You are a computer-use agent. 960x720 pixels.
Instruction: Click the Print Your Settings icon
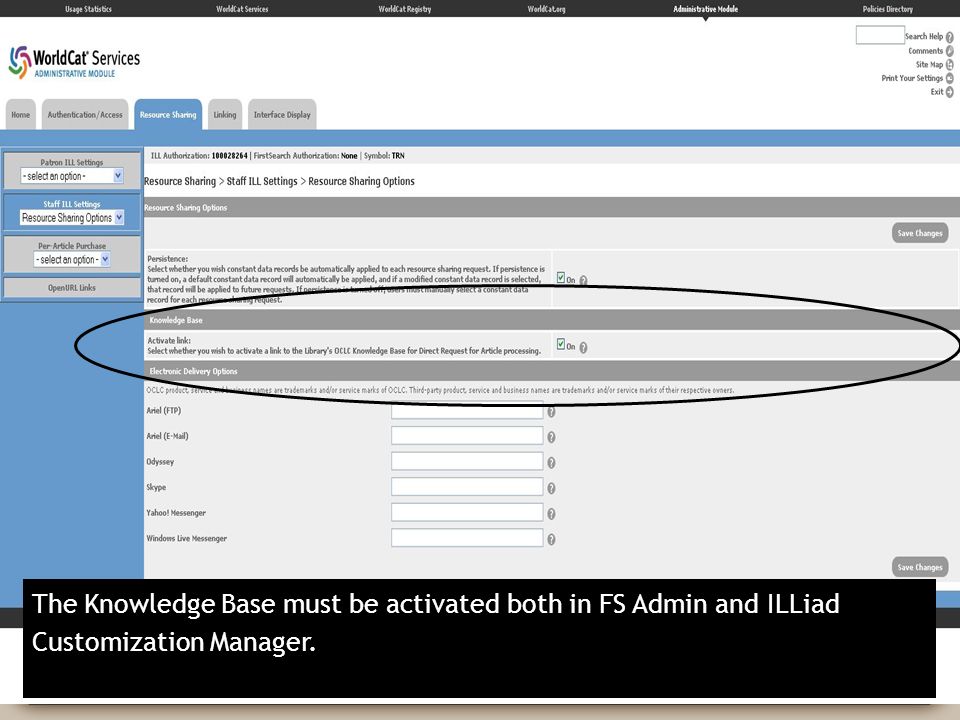pyautogui.click(x=950, y=78)
